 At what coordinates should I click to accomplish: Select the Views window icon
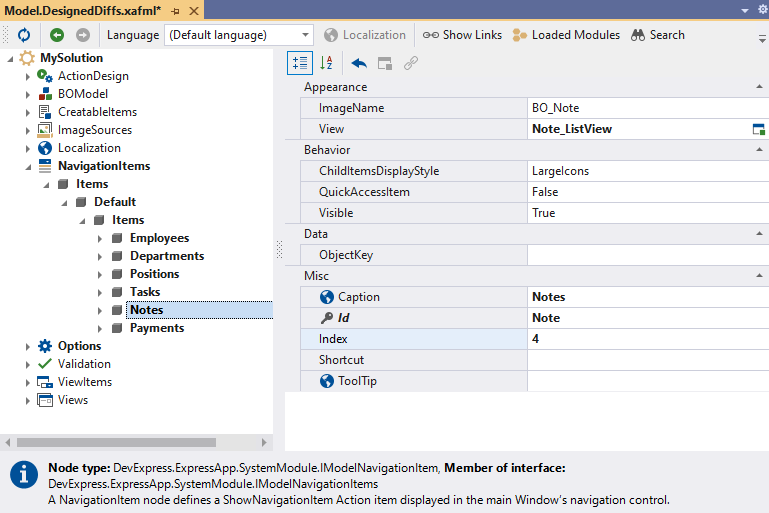[45, 400]
